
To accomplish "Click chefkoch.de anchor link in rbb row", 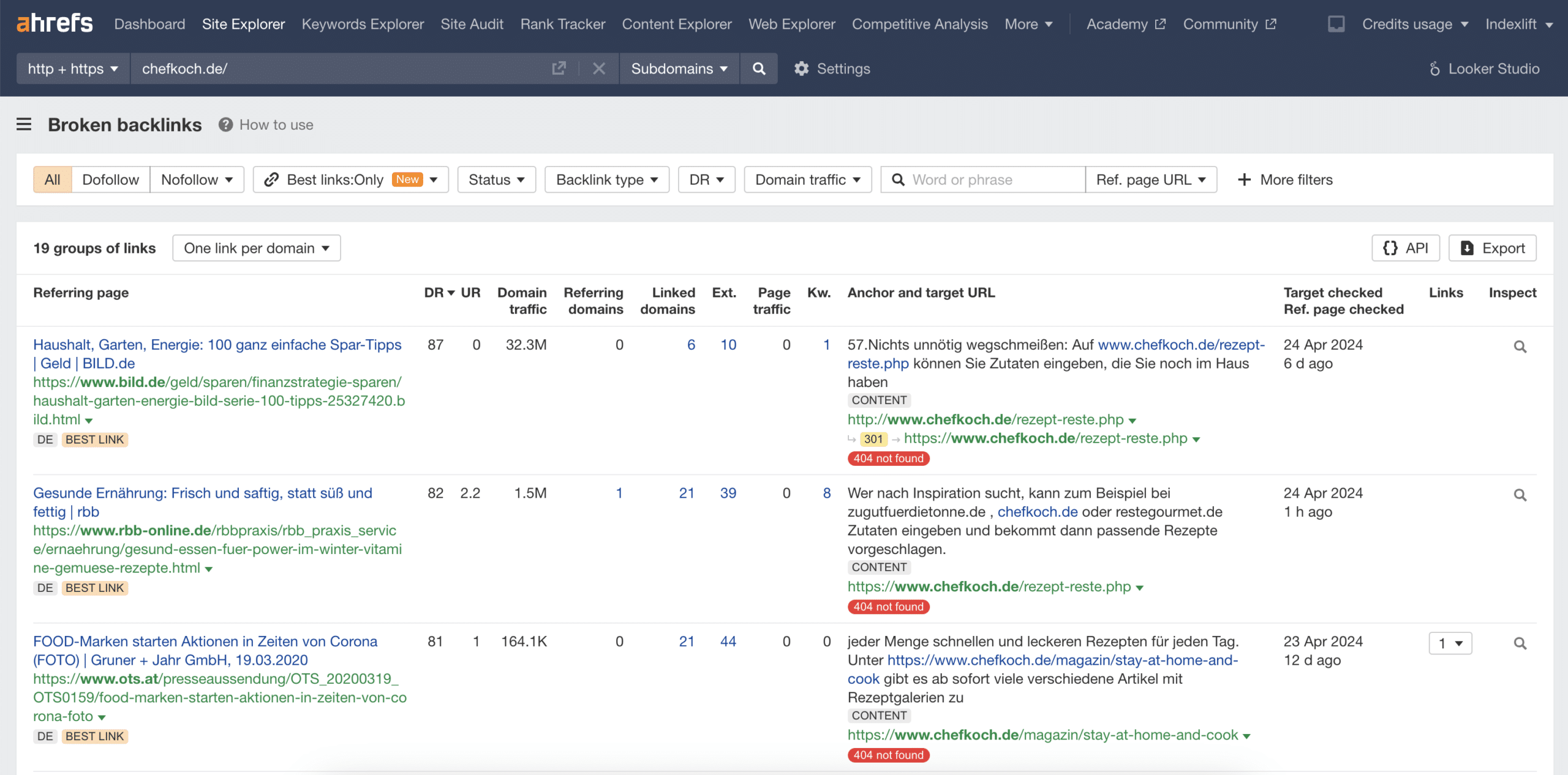I will coord(1037,512).
